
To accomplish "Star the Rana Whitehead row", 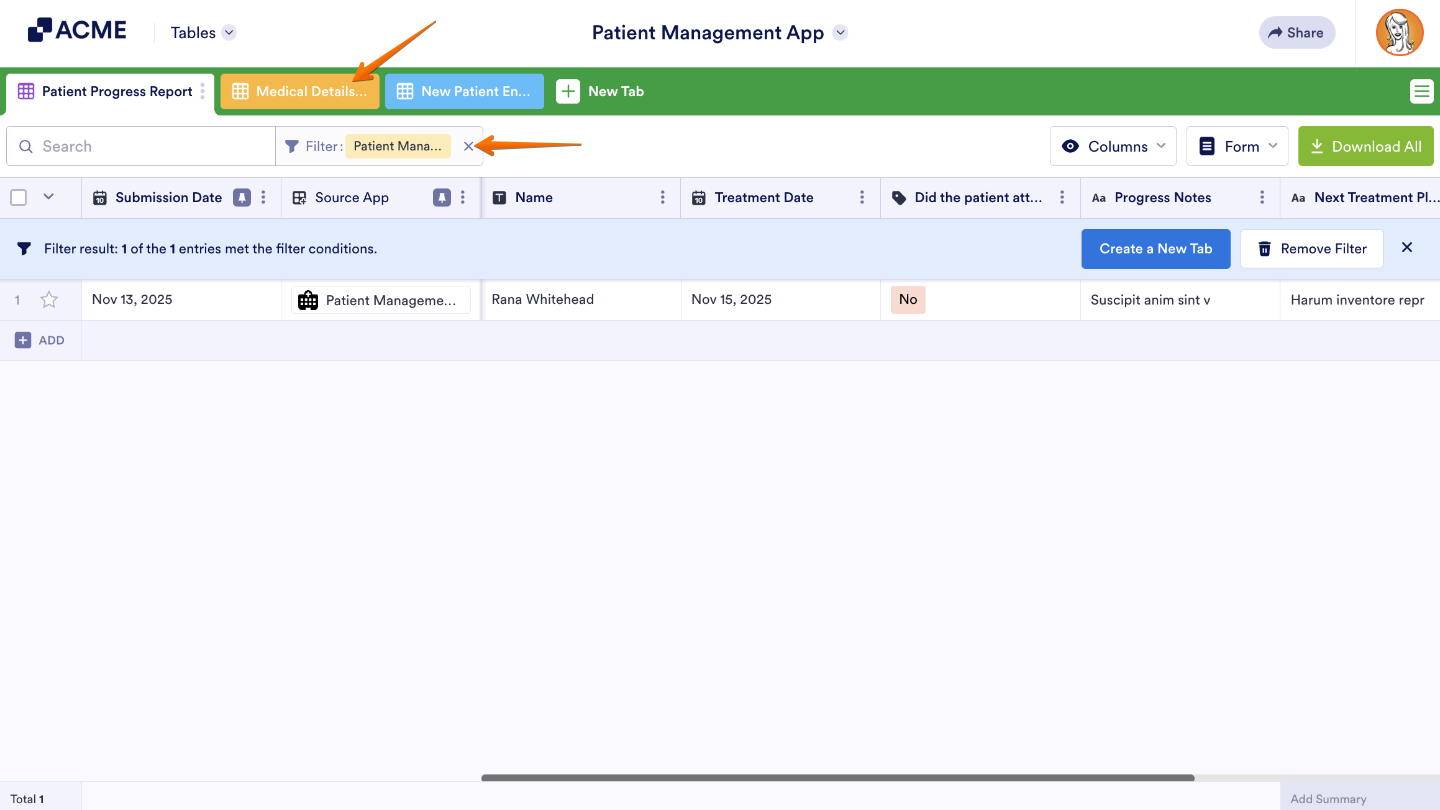I will coord(49,299).
